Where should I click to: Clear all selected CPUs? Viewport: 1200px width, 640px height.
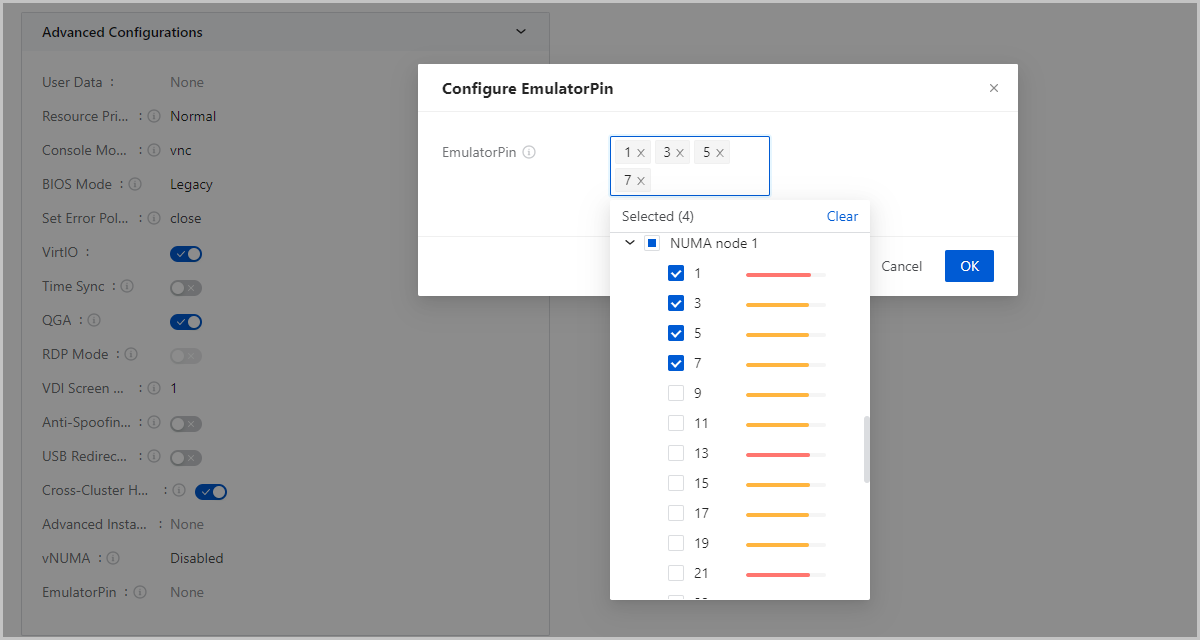pyautogui.click(x=842, y=216)
